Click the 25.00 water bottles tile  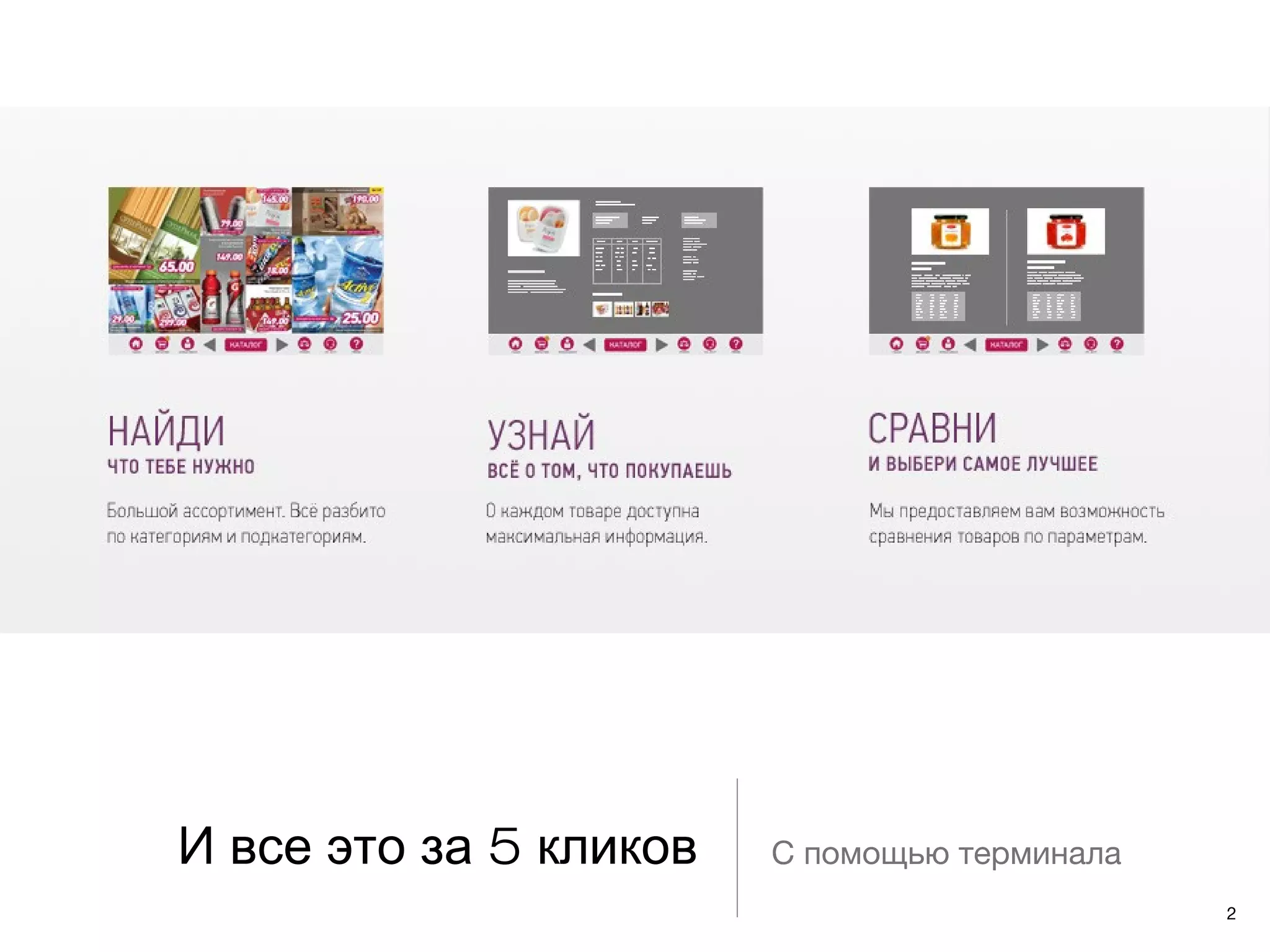pos(338,284)
